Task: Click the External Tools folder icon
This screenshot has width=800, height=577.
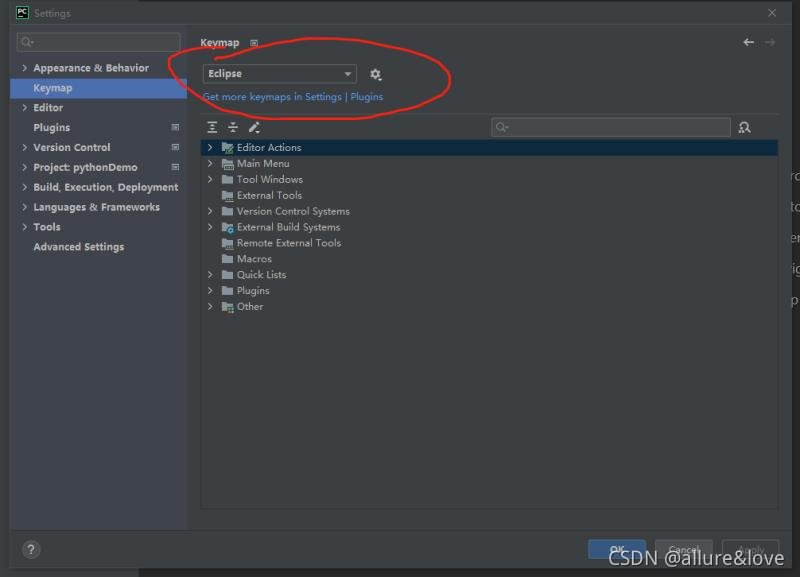Action: 228,195
